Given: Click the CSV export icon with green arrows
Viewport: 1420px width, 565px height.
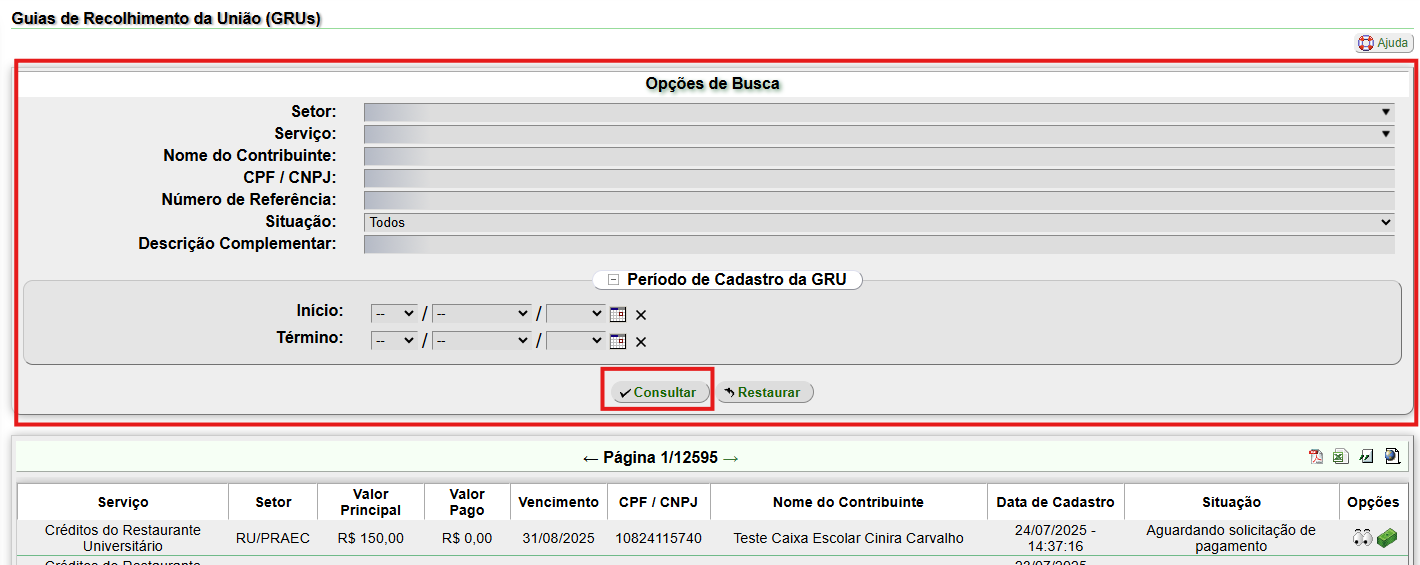Looking at the screenshot, I should (x=1366, y=457).
